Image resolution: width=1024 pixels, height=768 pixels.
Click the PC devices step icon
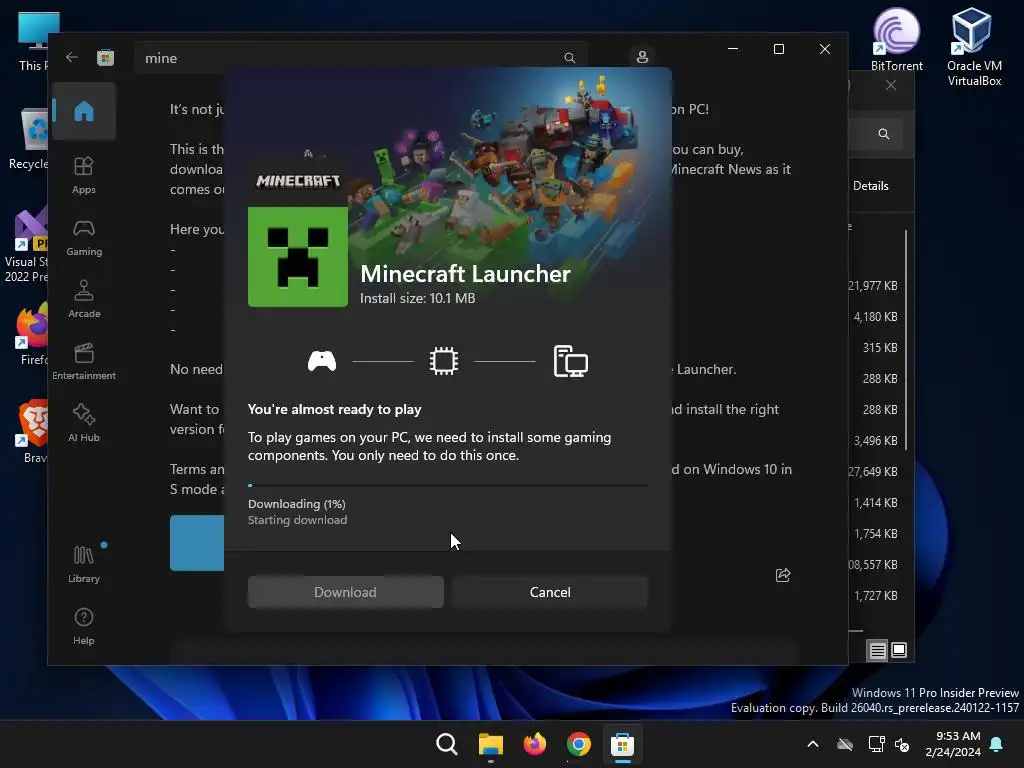tap(570, 361)
